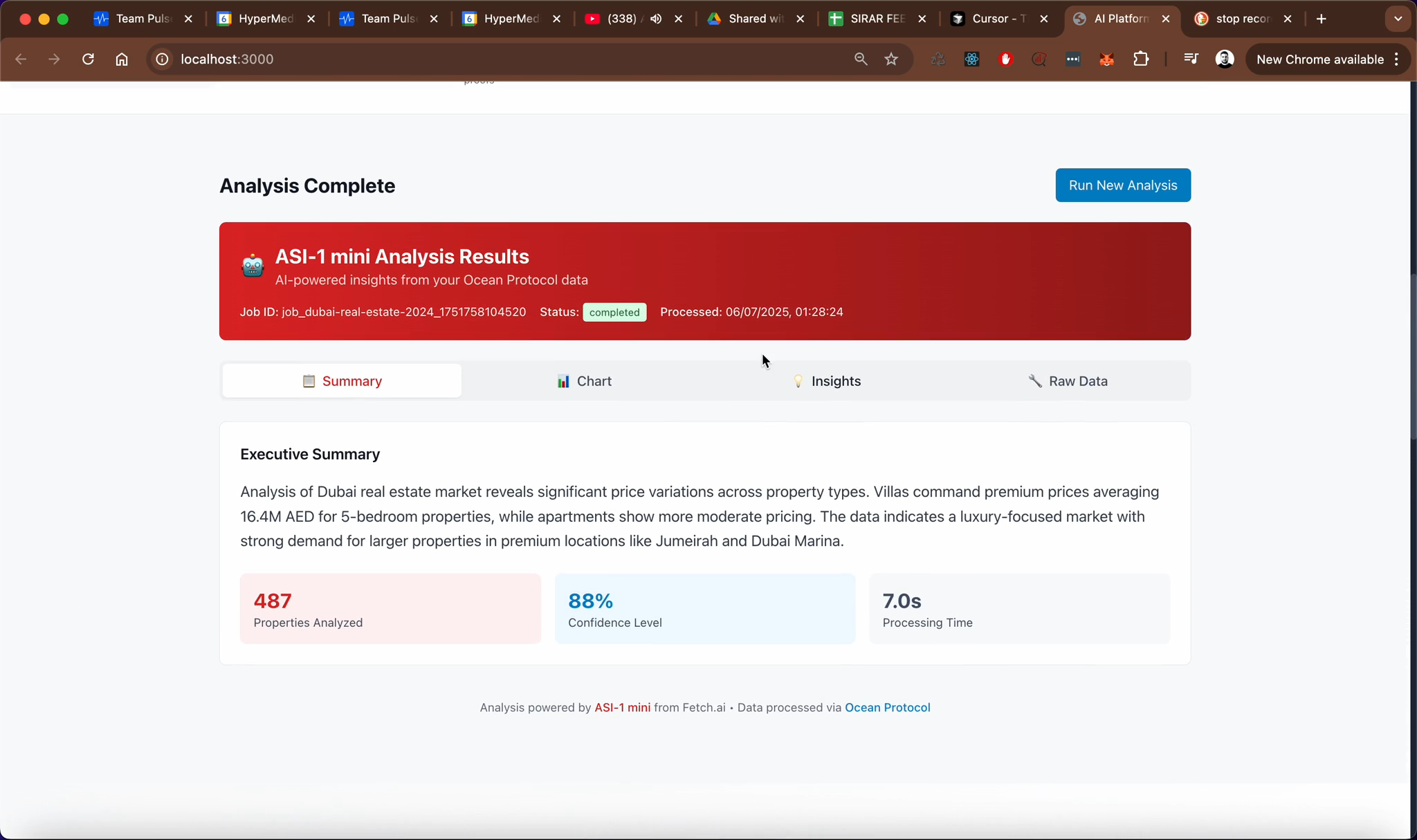Expand the tab search dropdown arrow
This screenshot has width=1417, height=840.
(1398, 19)
